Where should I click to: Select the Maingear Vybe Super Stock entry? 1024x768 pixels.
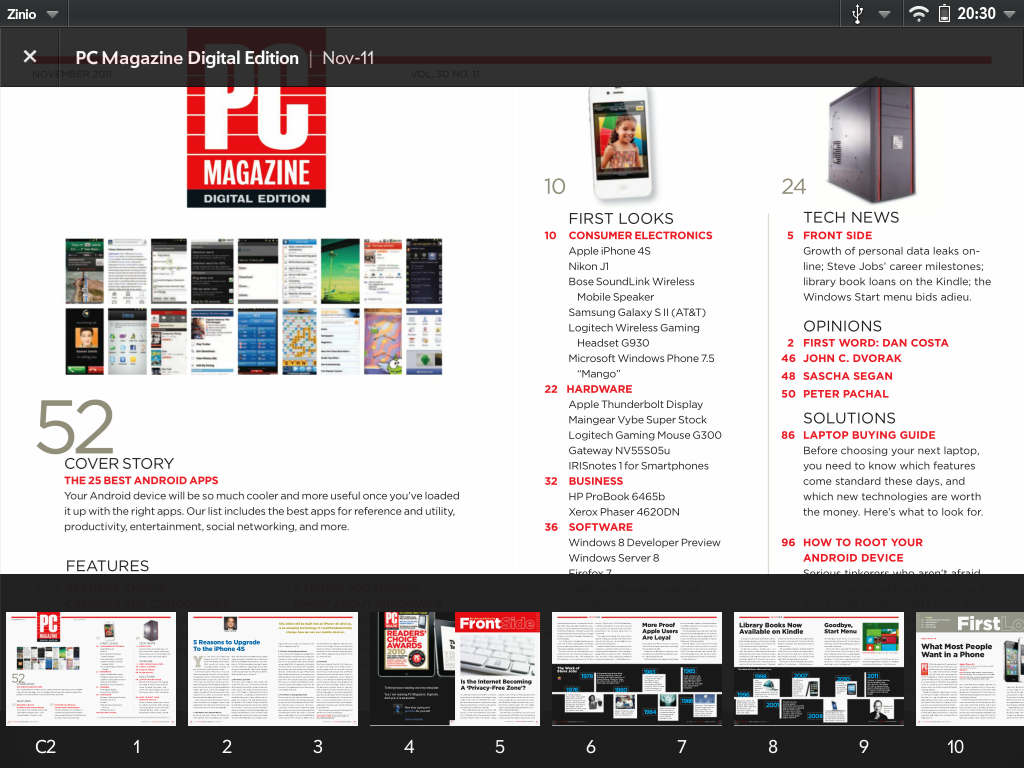pyautogui.click(x=637, y=420)
